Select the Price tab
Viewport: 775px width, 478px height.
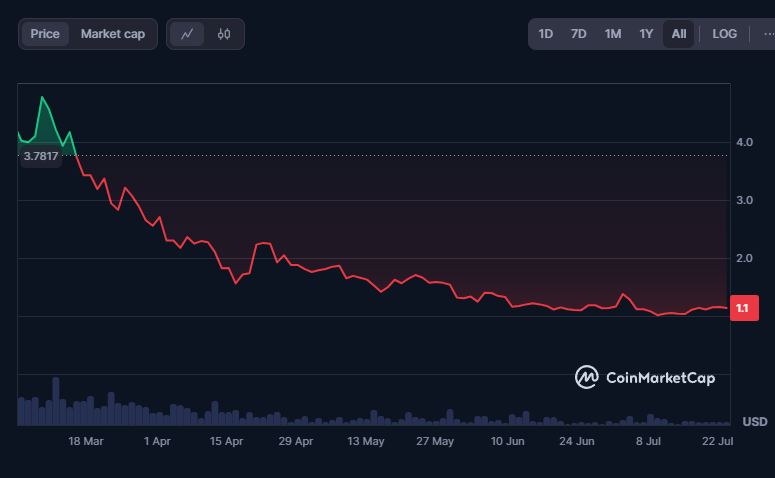point(45,34)
